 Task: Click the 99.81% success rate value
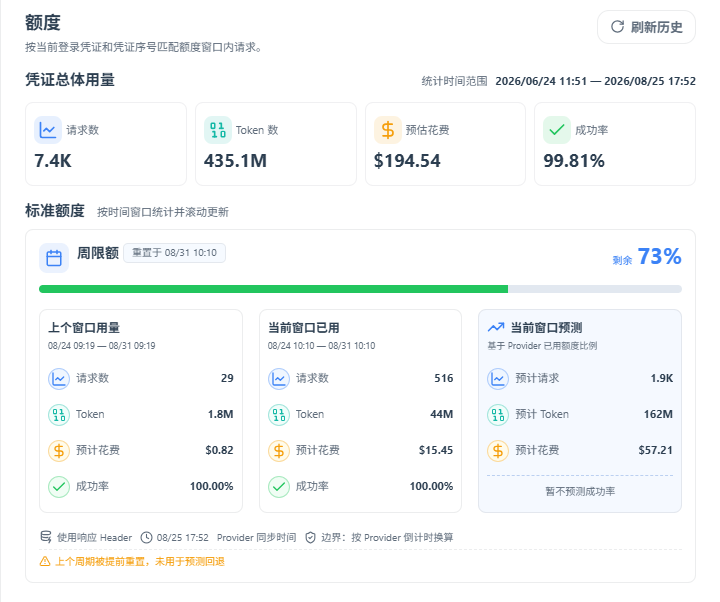(x=574, y=161)
